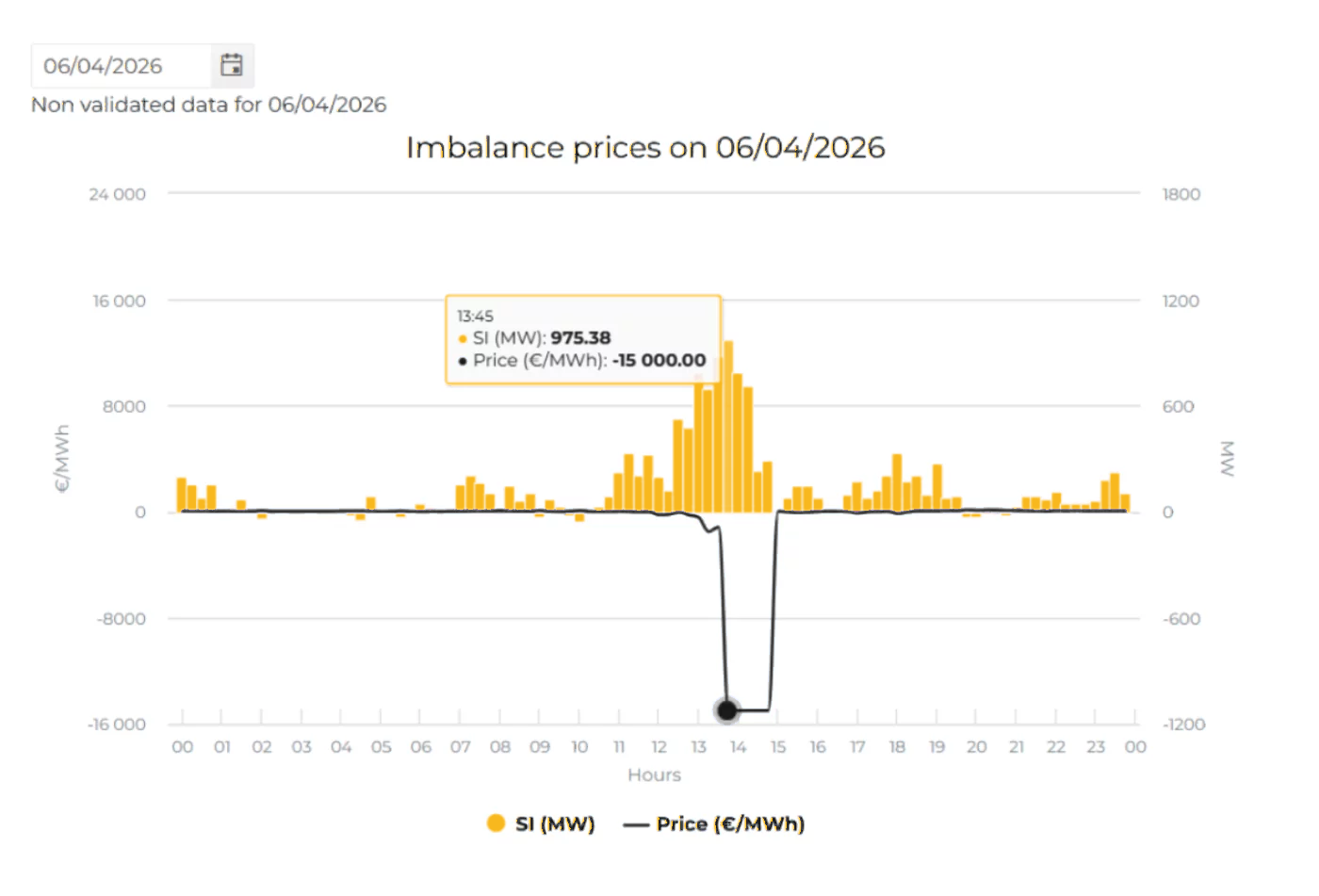Open the calendar date picker icon
1319x896 pixels.
232,65
